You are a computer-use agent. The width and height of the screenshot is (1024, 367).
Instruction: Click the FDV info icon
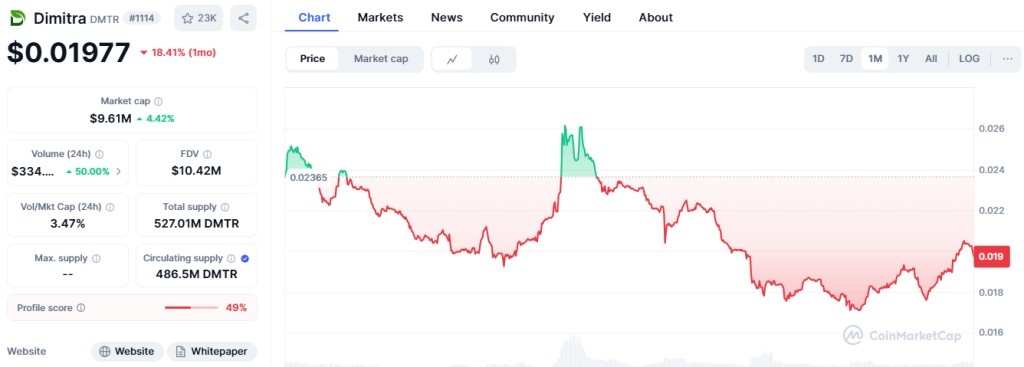point(207,154)
